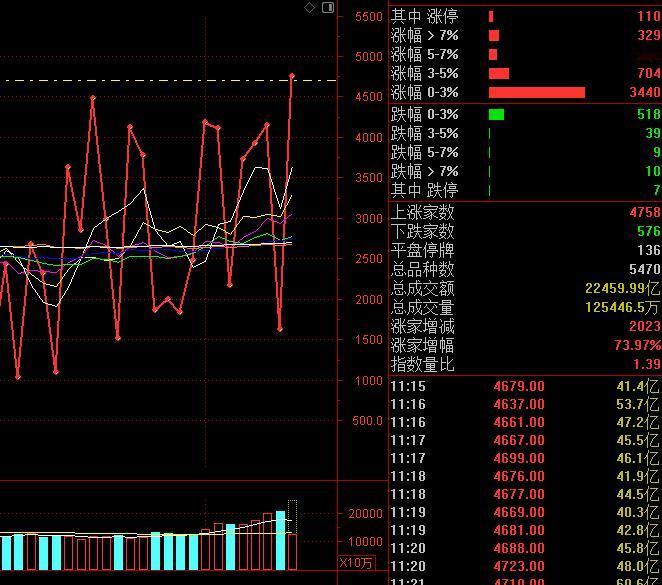Click the 10000 volume axis label
The width and height of the screenshot is (662, 585).
tap(365, 542)
